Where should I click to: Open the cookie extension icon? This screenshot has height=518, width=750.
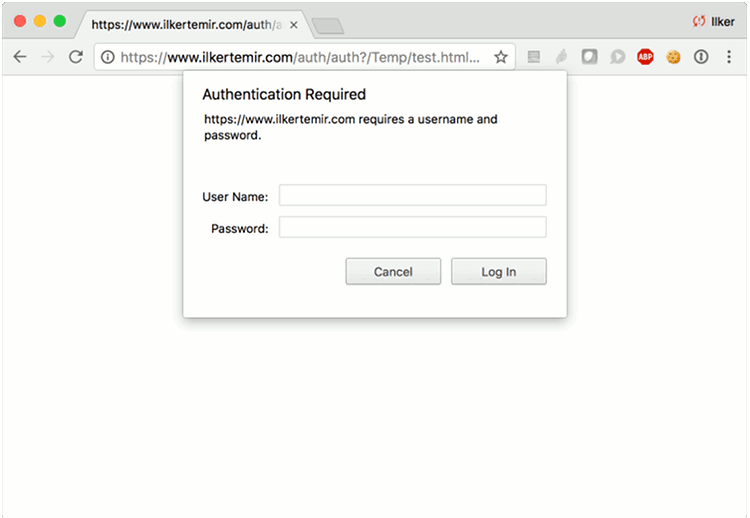[673, 57]
